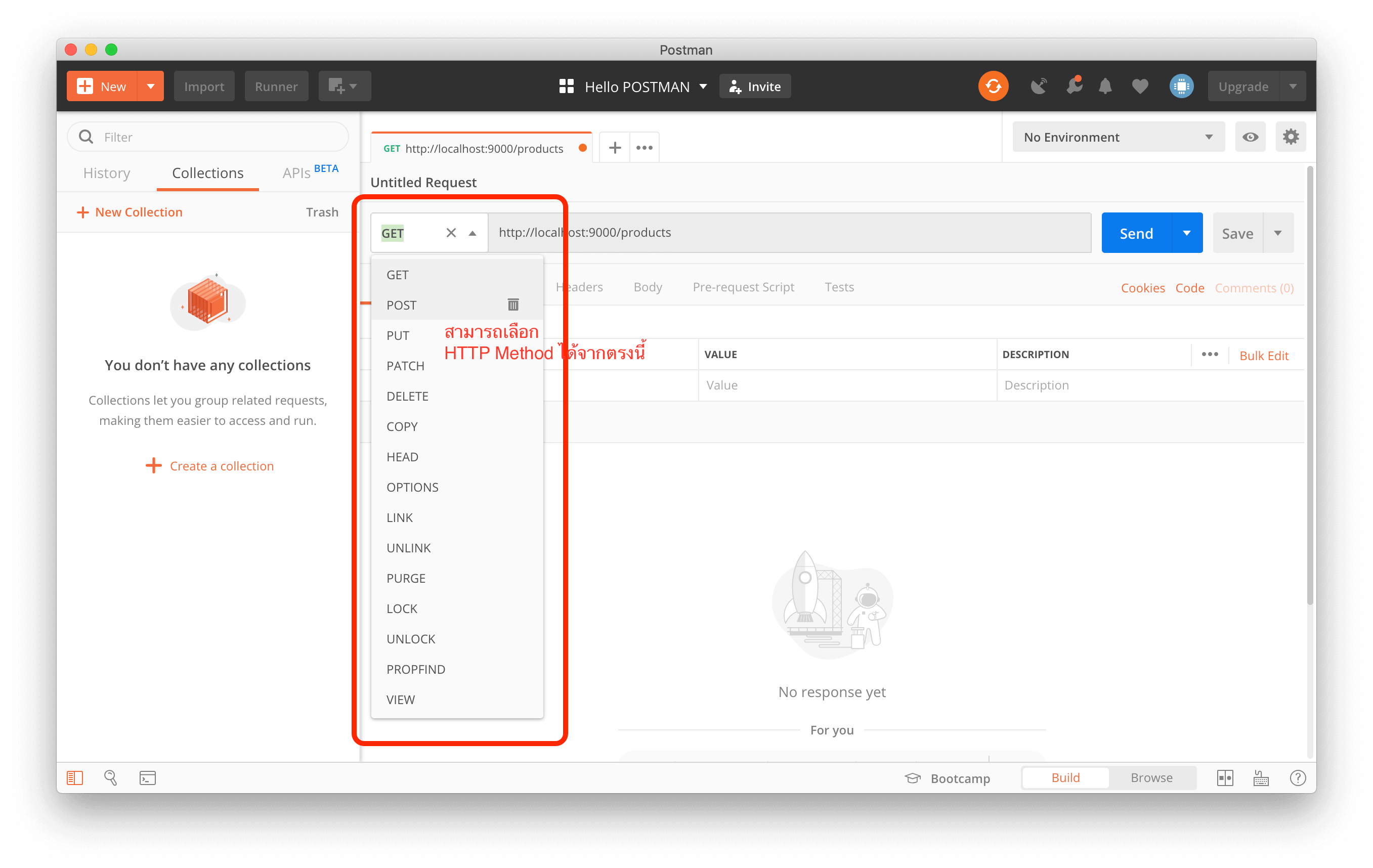This screenshot has height=868, width=1373.
Task: Open find and replace magnifier icon
Action: click(x=111, y=778)
